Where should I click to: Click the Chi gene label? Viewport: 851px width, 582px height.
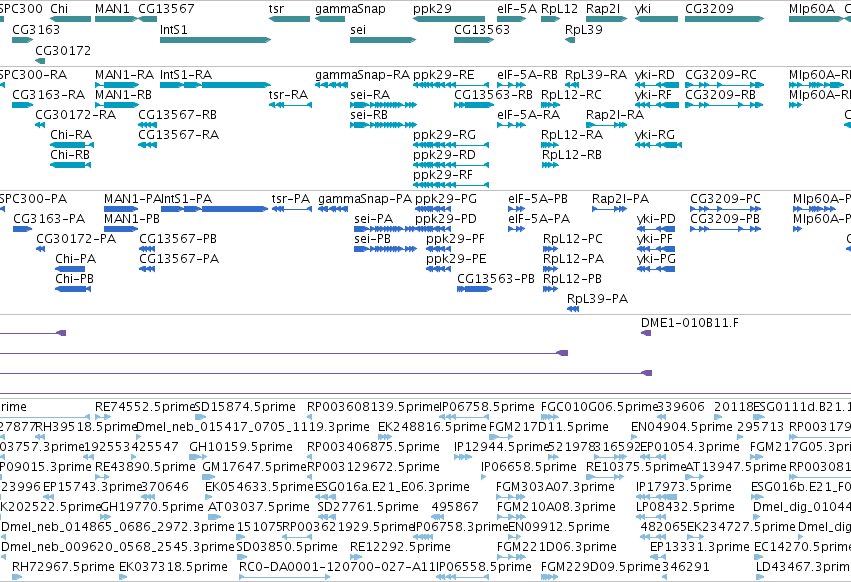point(59,9)
